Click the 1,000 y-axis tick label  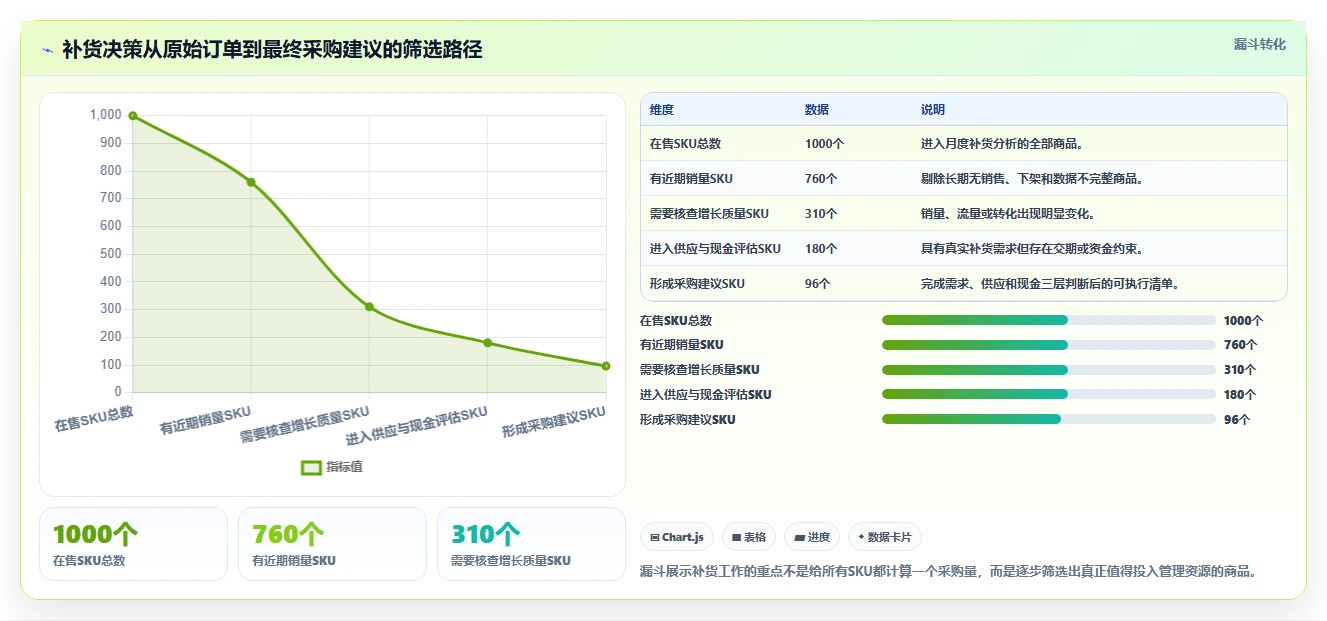[x=106, y=115]
